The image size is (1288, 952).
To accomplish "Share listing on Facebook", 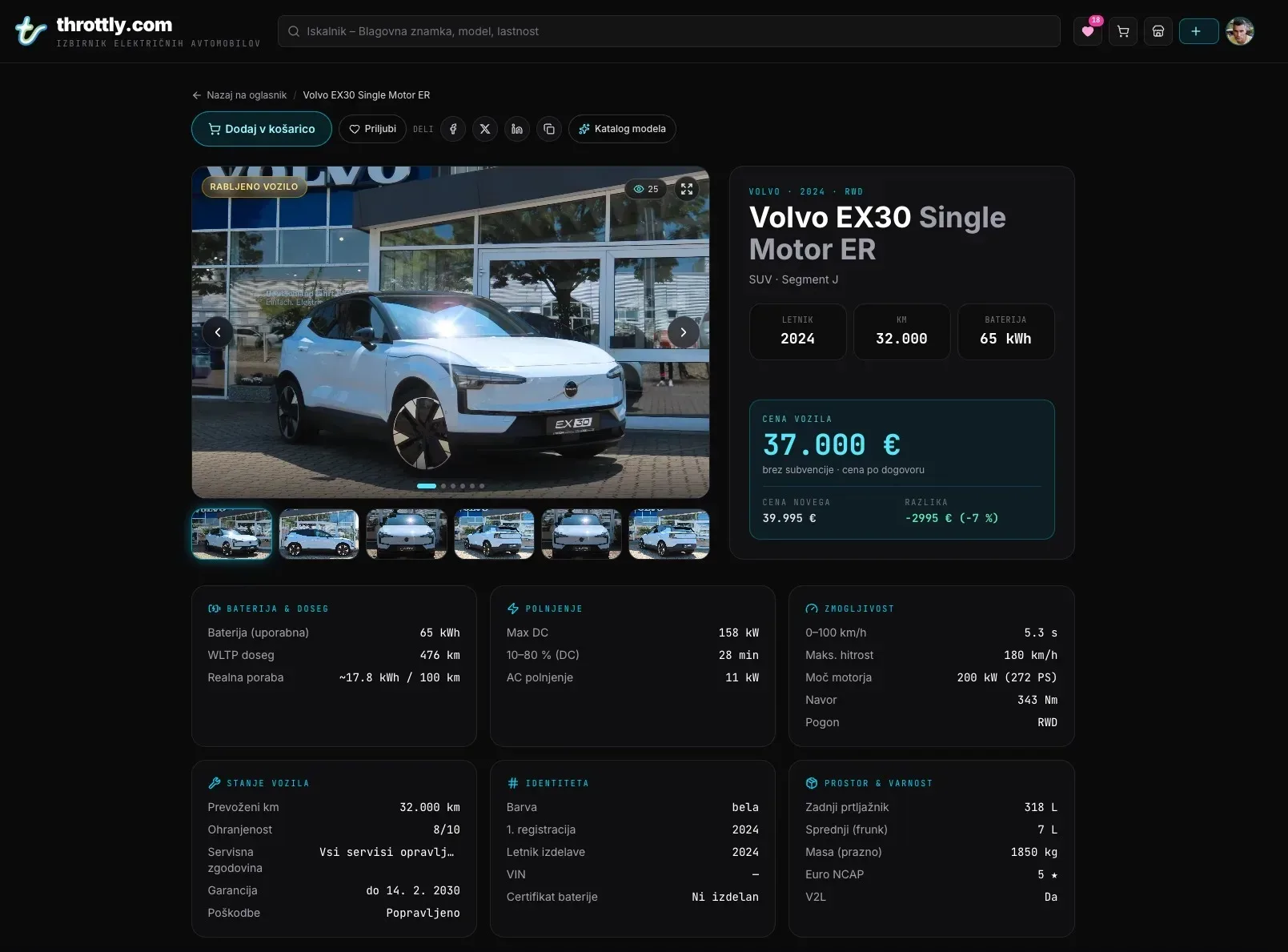I will pyautogui.click(x=453, y=129).
